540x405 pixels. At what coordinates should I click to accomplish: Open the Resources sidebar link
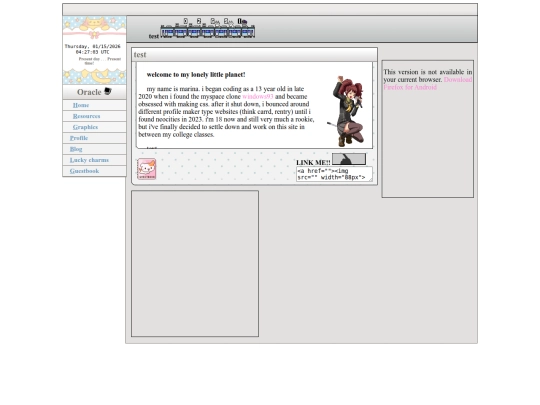pos(86,116)
